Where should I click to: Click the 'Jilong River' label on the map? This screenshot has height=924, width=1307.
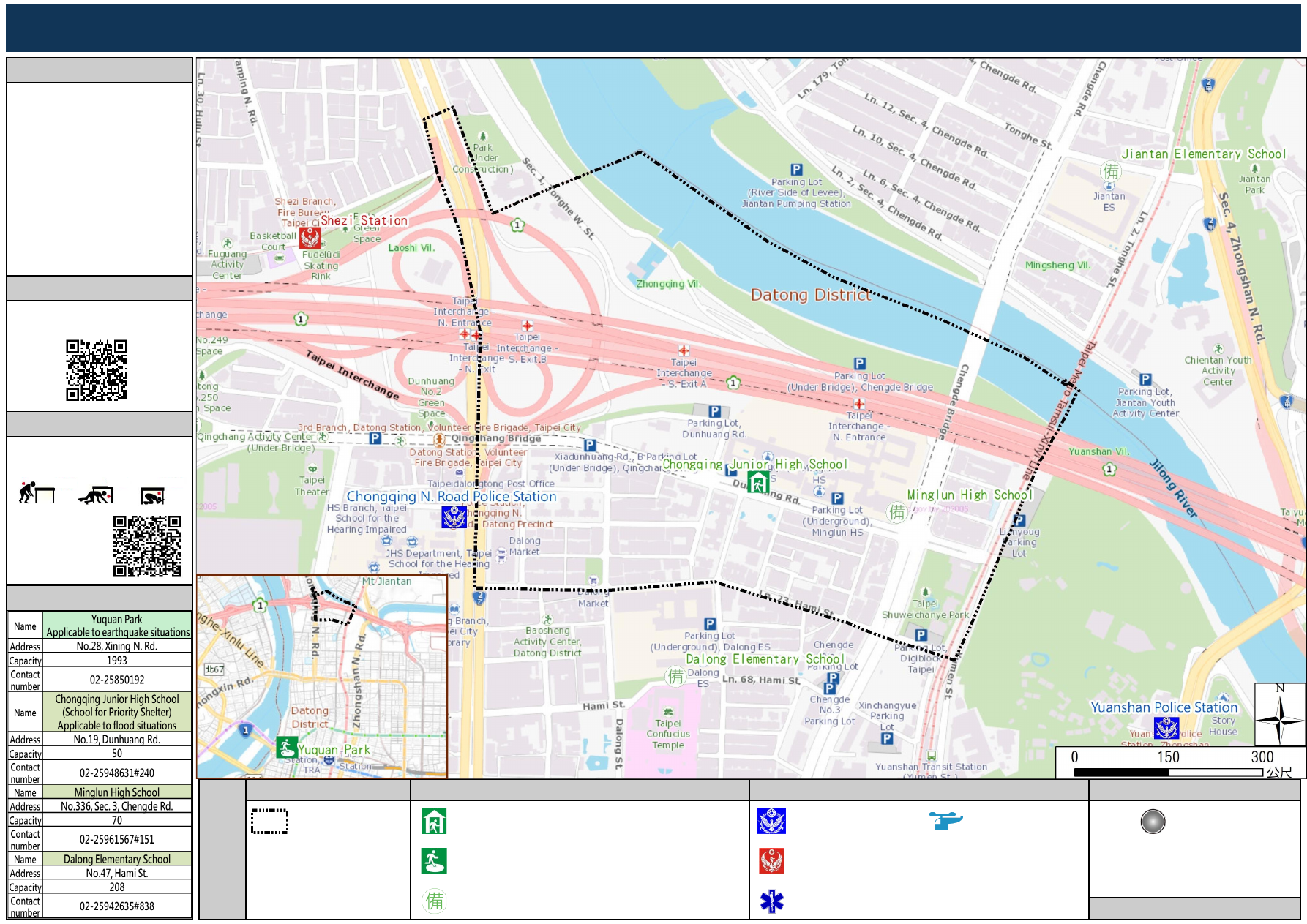pyautogui.click(x=1173, y=489)
